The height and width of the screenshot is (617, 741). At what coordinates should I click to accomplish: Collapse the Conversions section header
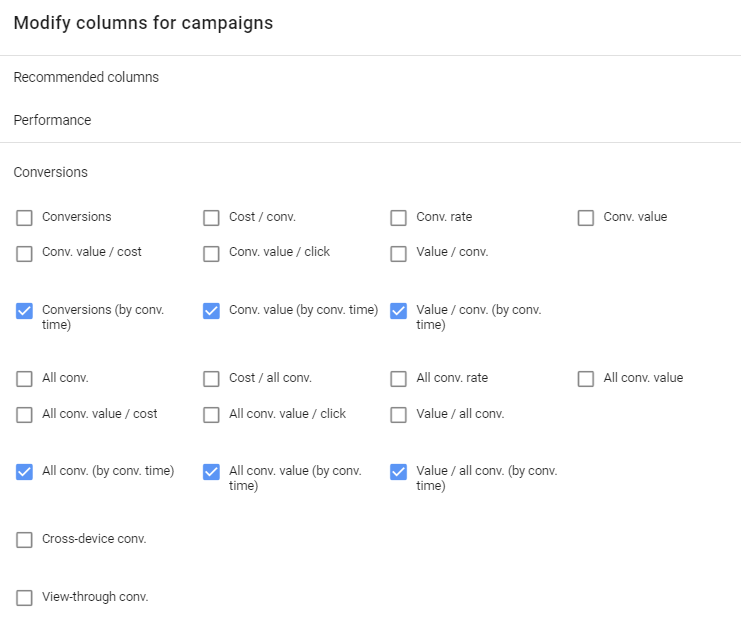pyautogui.click(x=50, y=172)
